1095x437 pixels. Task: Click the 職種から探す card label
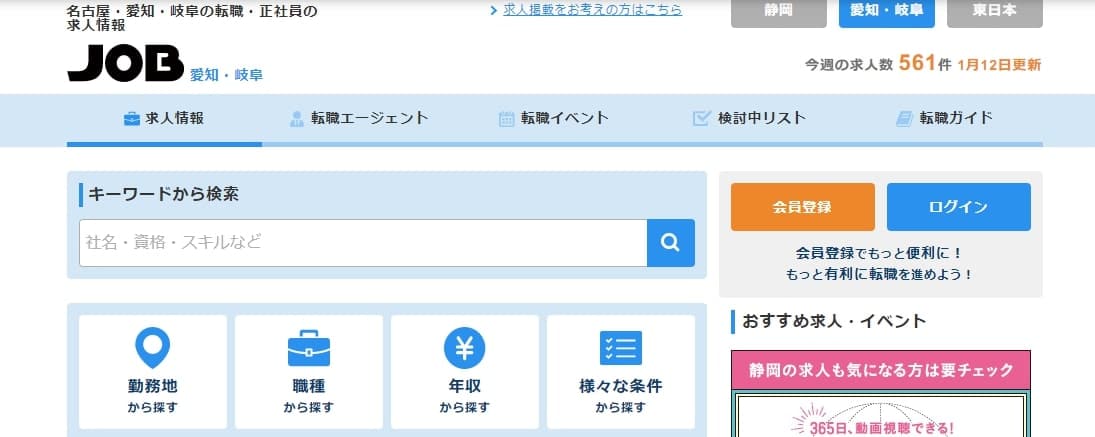click(309, 395)
